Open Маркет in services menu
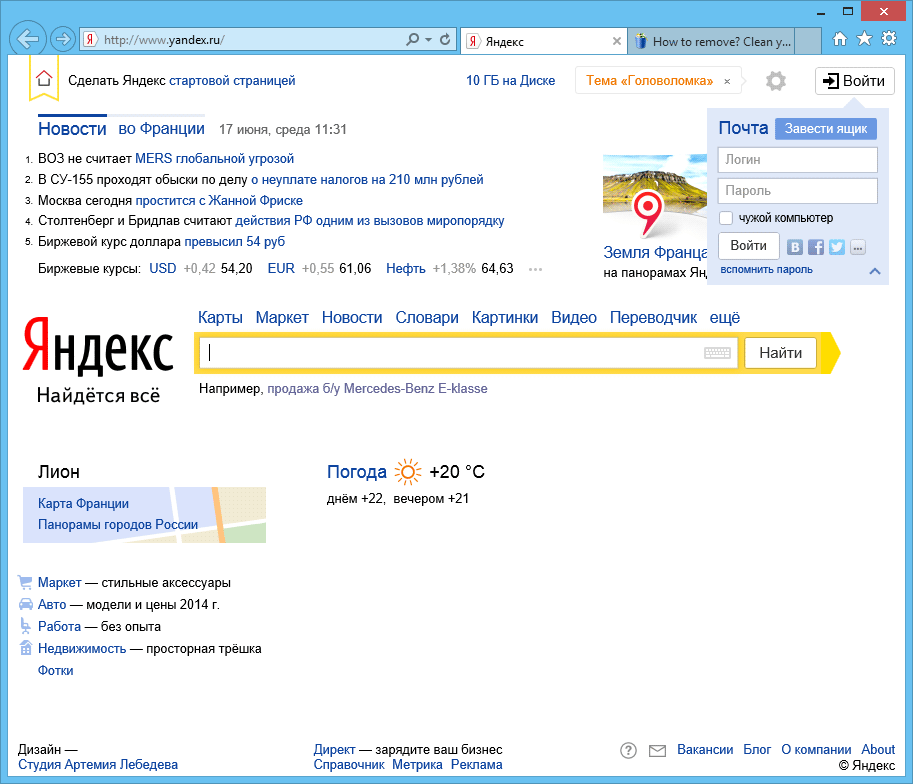The image size is (913, 784). [x=282, y=317]
